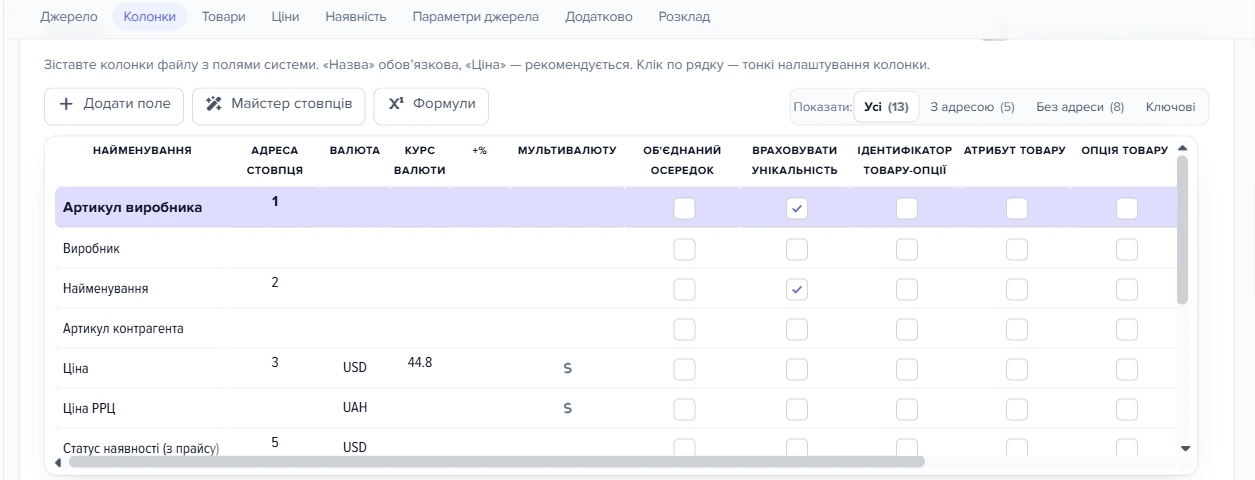Viewport: 1255px width, 480px height.
Task: Click column address 2 in Найменування row
Action: click(x=275, y=282)
